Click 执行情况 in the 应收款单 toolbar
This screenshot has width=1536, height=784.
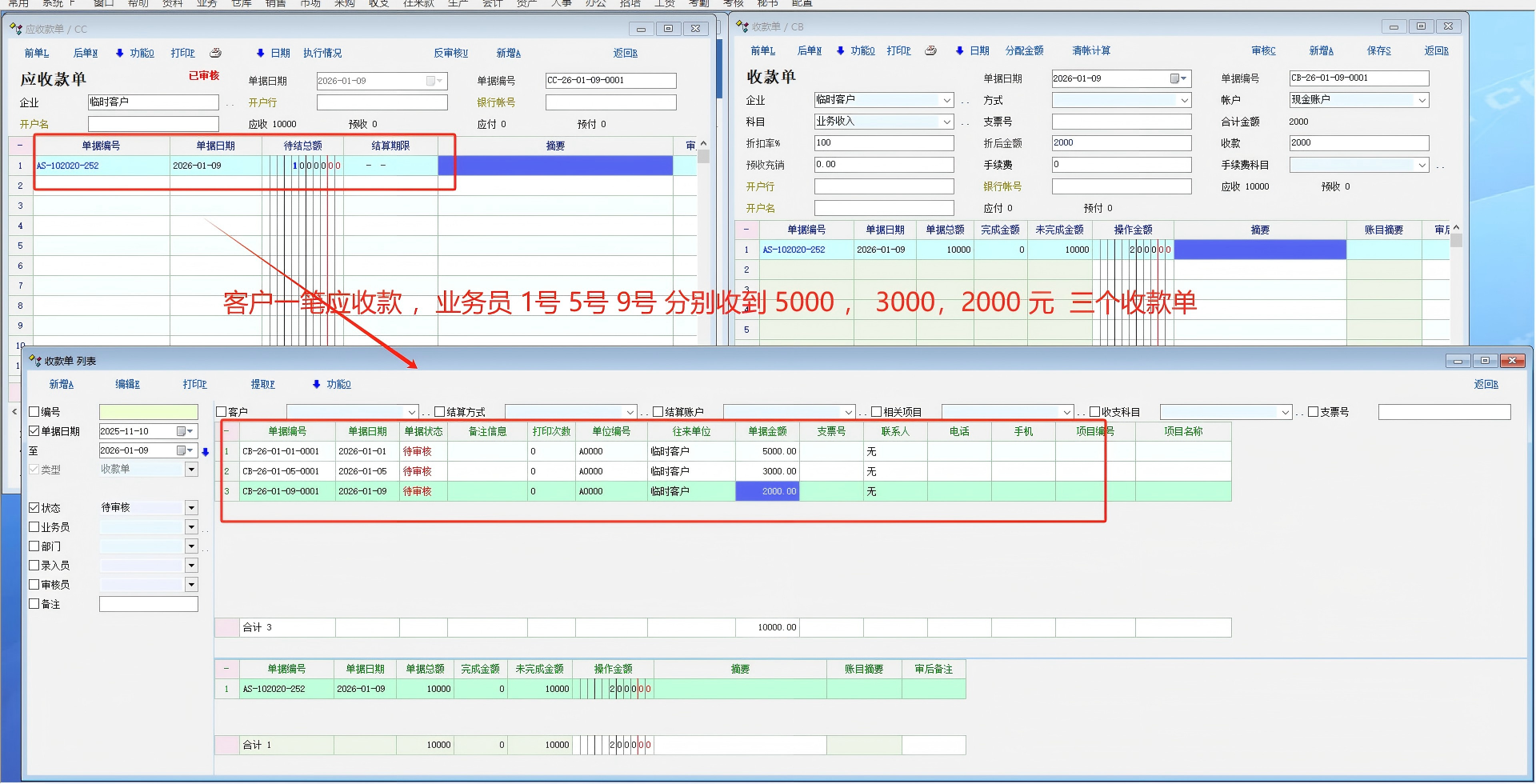[322, 53]
